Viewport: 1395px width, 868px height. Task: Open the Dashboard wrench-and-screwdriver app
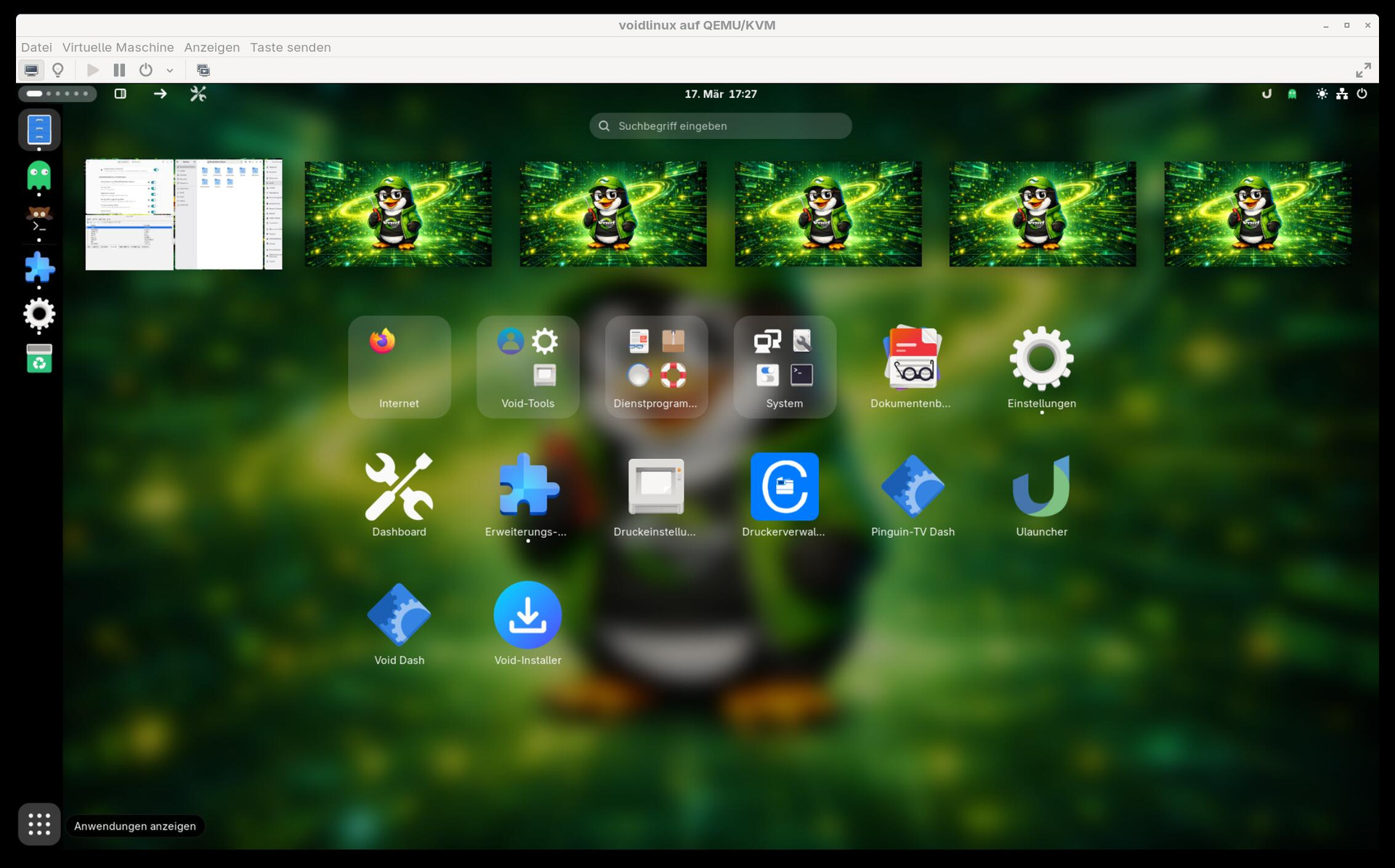pos(399,487)
